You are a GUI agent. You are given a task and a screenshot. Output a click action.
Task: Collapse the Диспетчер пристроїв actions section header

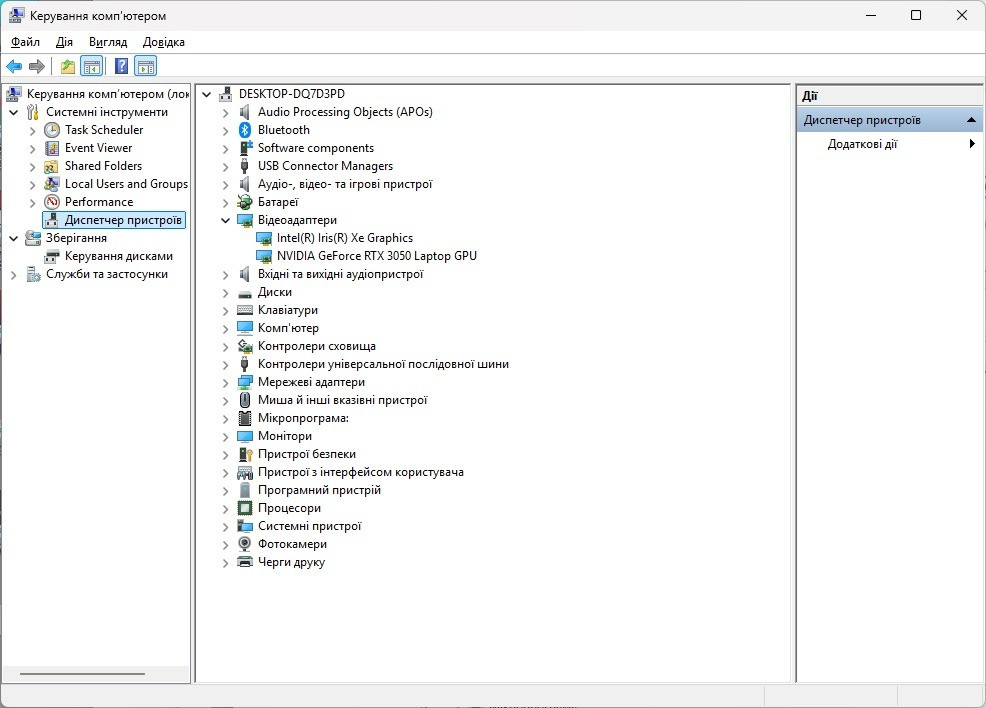(x=970, y=120)
